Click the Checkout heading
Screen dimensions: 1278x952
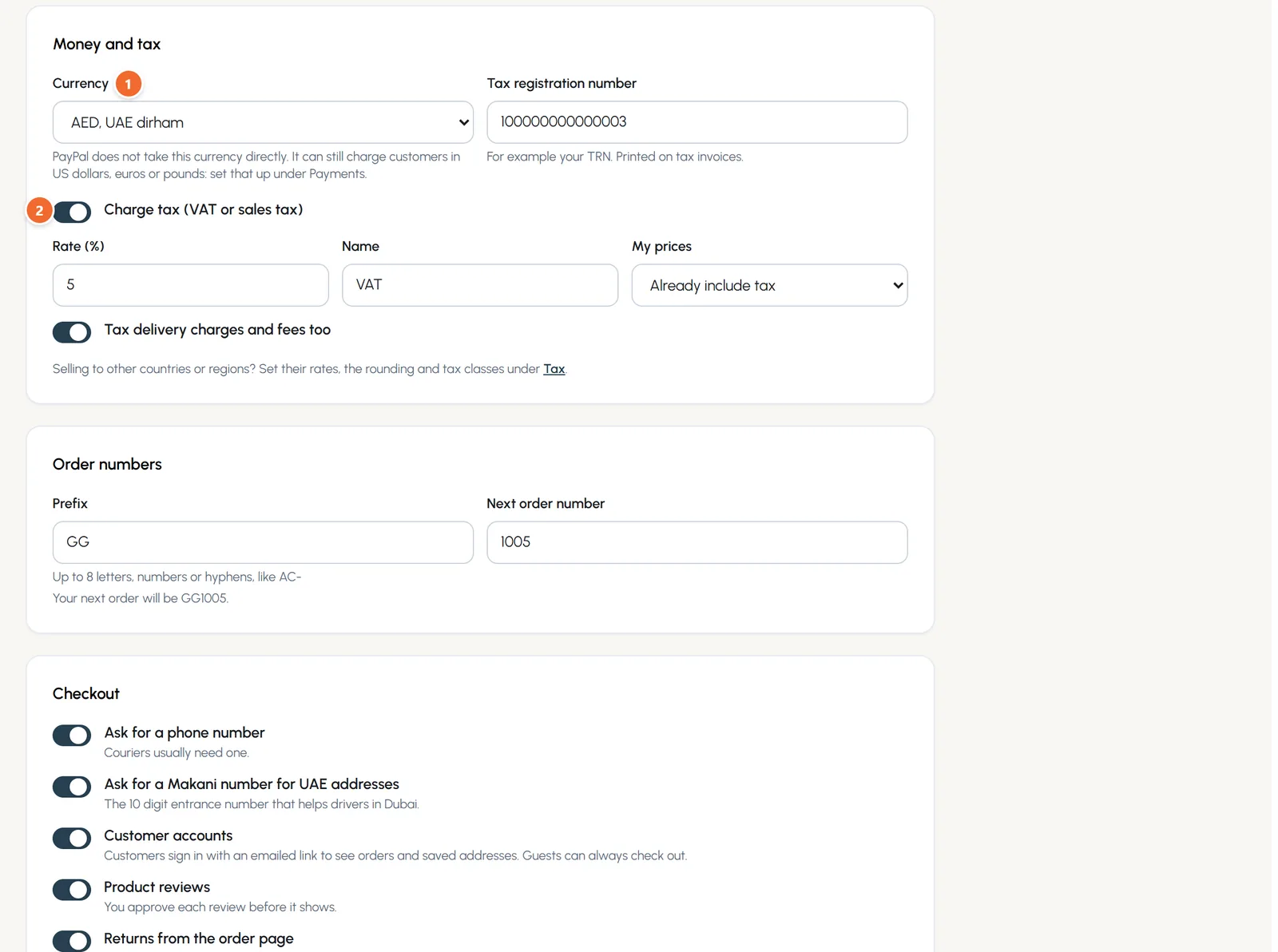coord(86,693)
